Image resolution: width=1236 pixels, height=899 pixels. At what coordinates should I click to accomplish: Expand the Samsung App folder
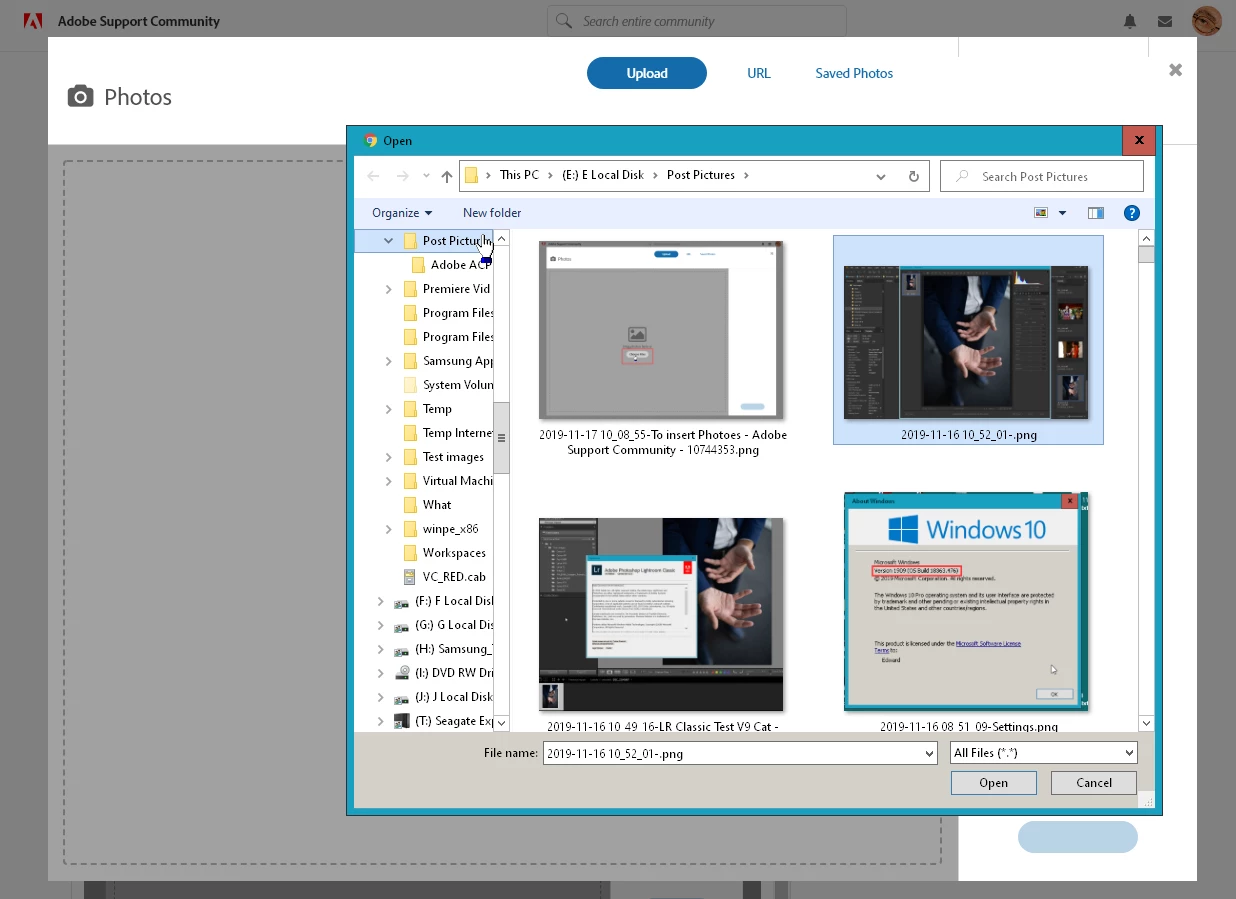(388, 361)
